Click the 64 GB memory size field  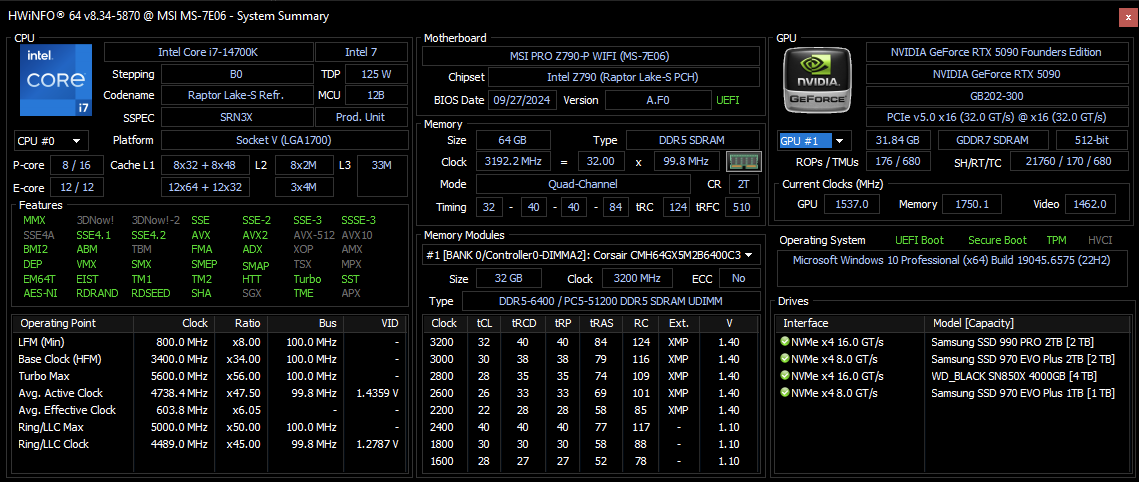[x=514, y=140]
